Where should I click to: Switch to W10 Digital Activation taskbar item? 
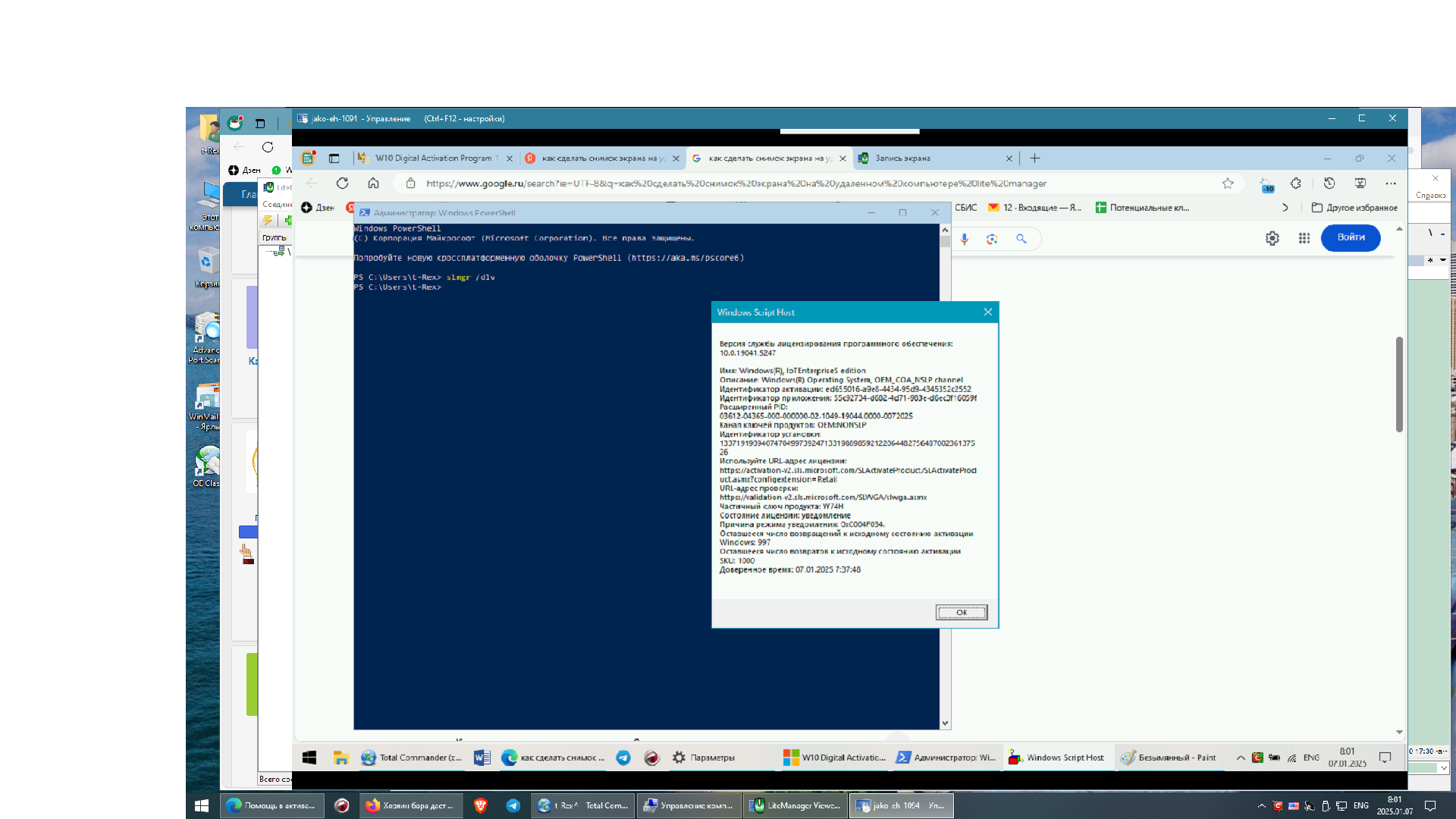[x=835, y=758]
